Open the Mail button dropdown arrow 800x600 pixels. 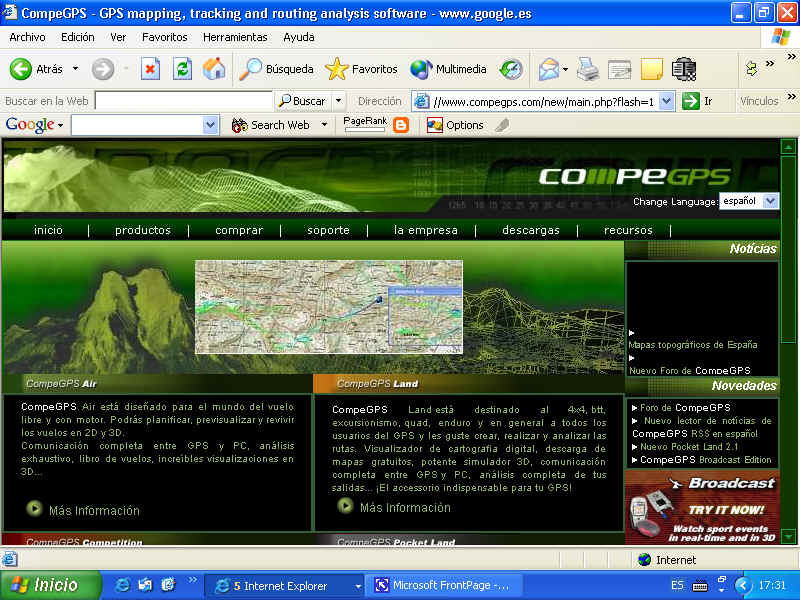(565, 69)
